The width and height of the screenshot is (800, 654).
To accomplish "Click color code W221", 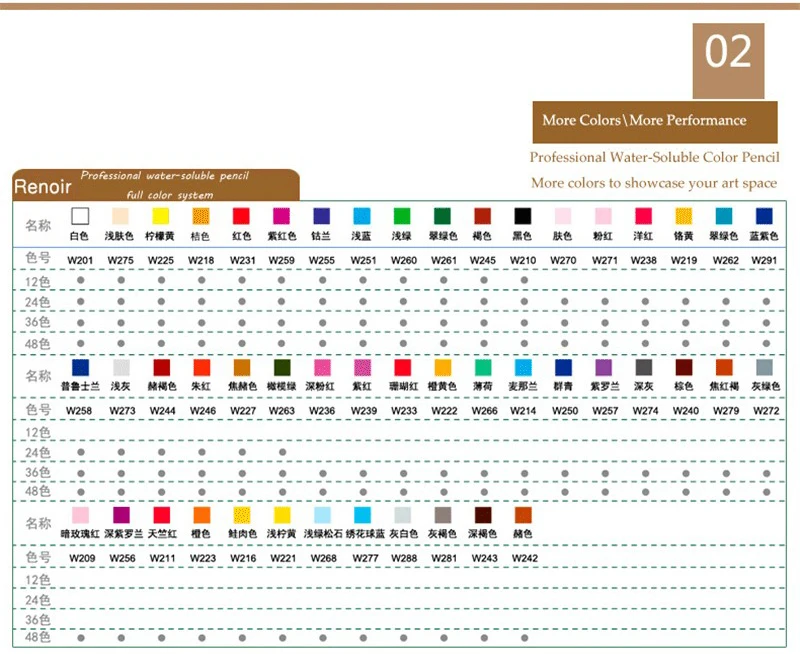I will [283, 558].
